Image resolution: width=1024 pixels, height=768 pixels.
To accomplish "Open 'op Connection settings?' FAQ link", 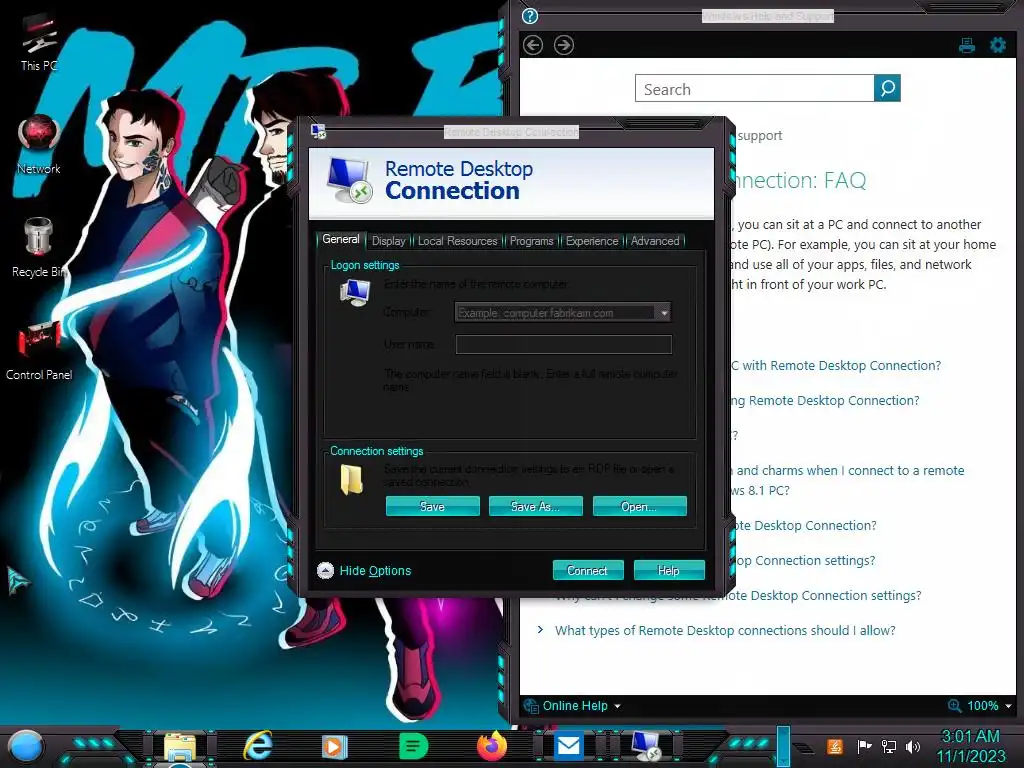I will [x=803, y=561].
